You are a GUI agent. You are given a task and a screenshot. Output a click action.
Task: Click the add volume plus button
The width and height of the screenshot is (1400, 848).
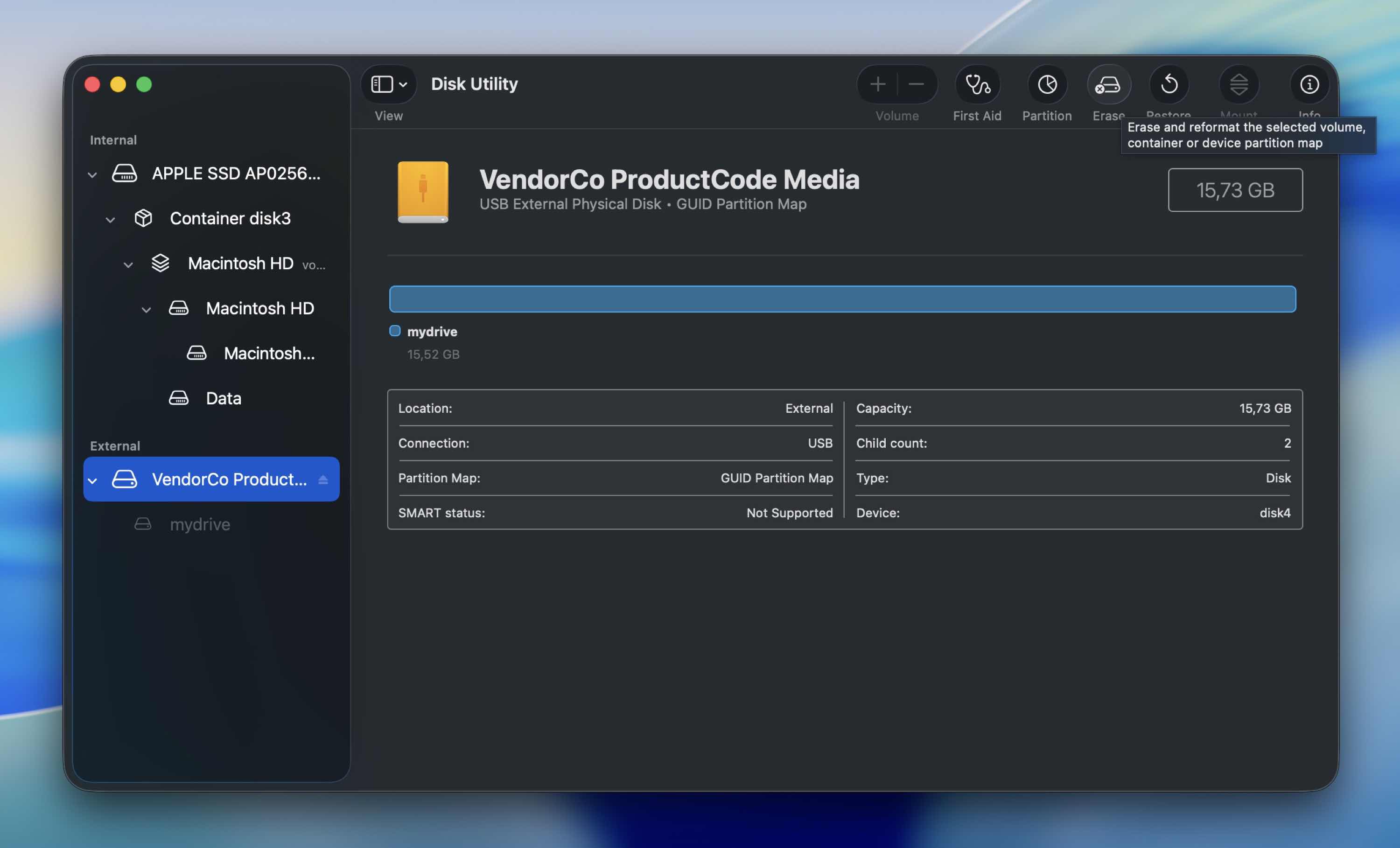877,84
